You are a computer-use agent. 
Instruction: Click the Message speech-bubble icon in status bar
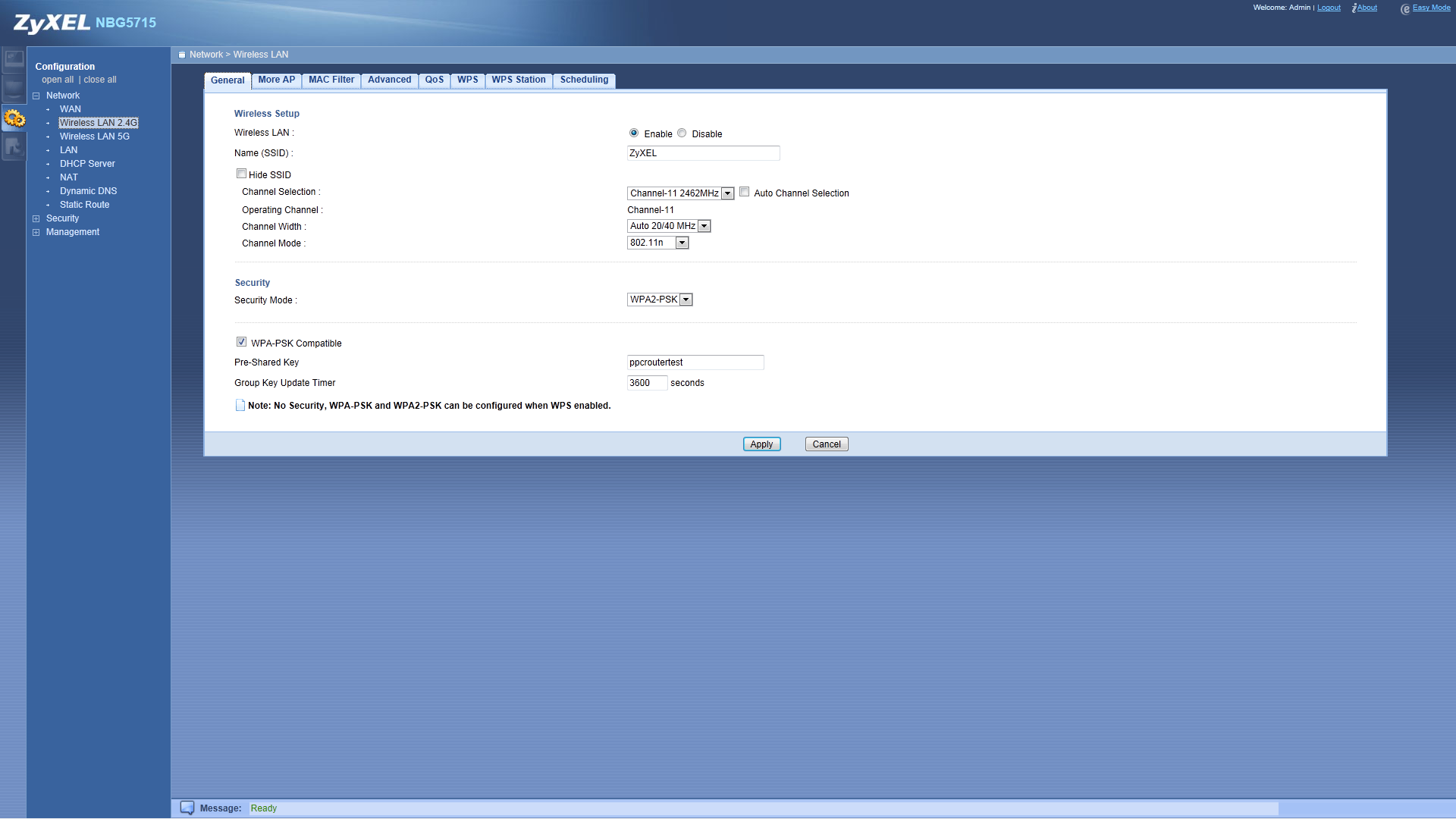pyautogui.click(x=187, y=808)
